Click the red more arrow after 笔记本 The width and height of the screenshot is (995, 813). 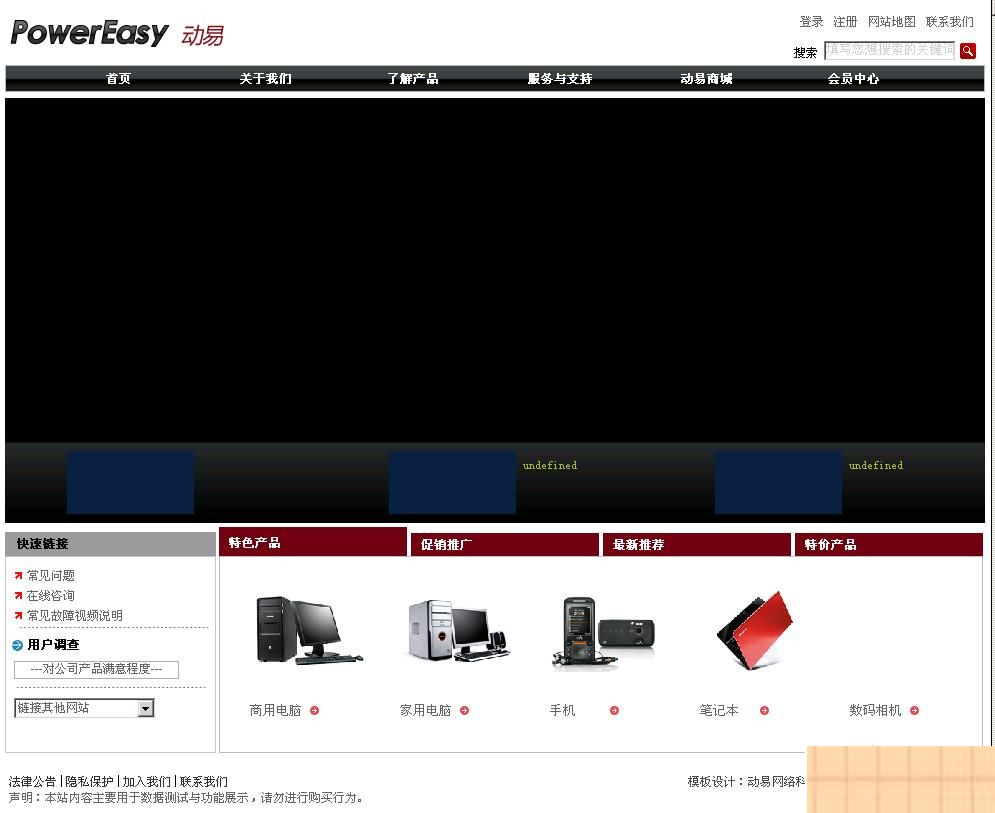click(764, 711)
